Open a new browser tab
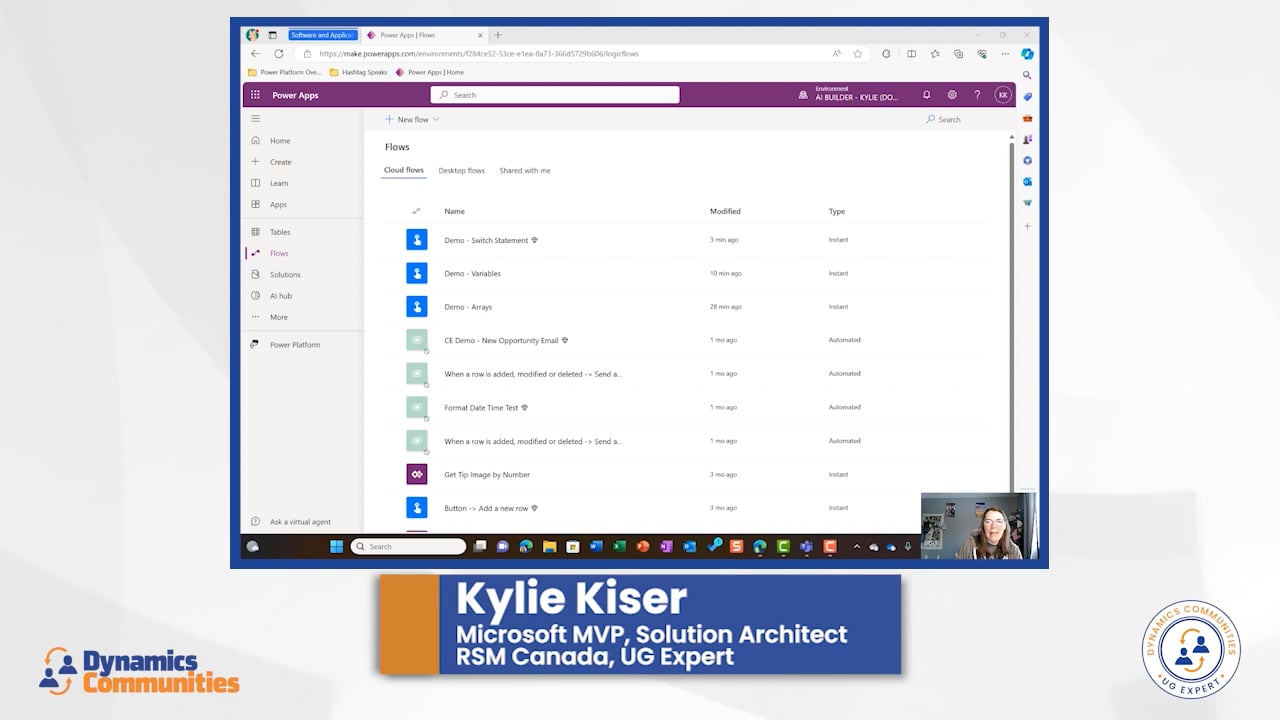This screenshot has width=1280, height=720. (498, 35)
